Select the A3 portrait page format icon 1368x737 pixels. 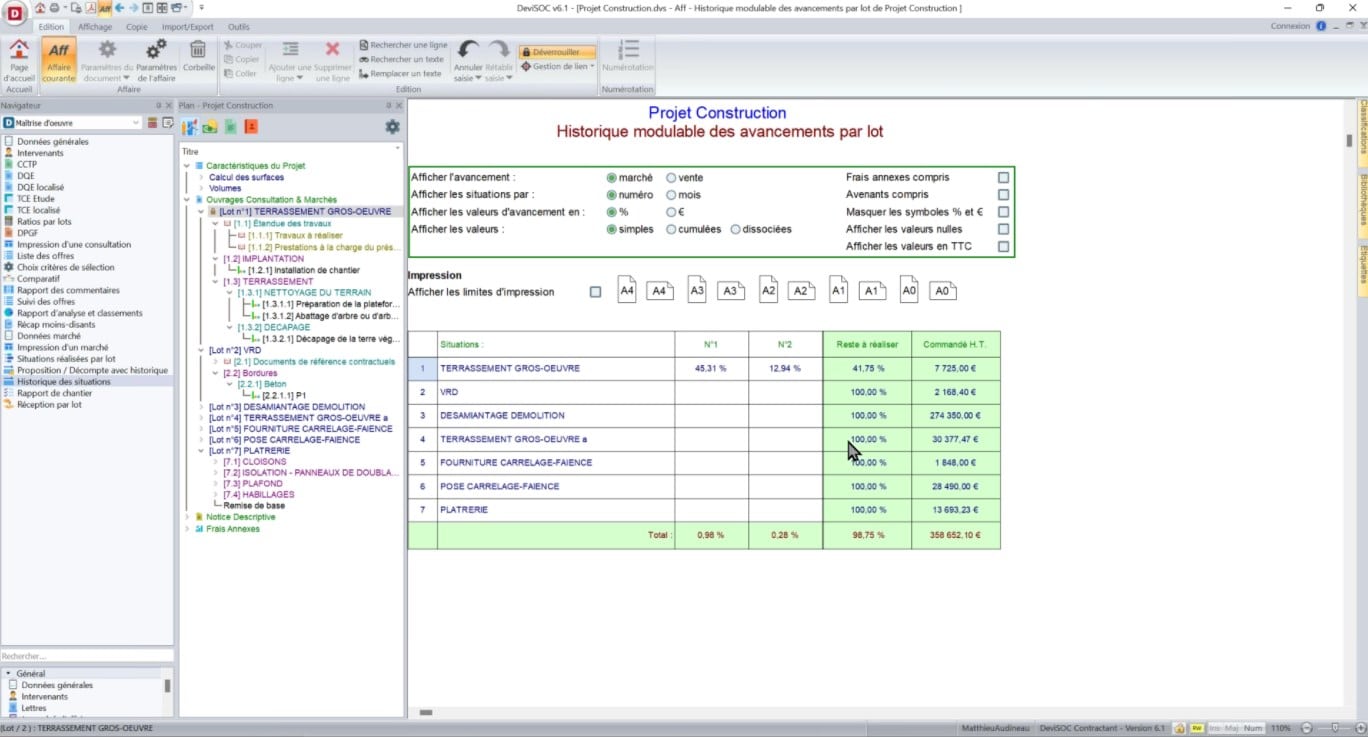[696, 291]
